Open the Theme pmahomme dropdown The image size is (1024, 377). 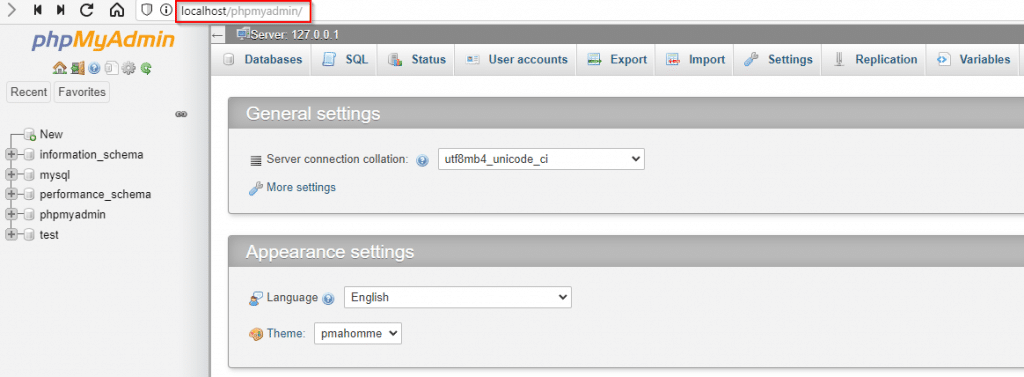(x=358, y=333)
